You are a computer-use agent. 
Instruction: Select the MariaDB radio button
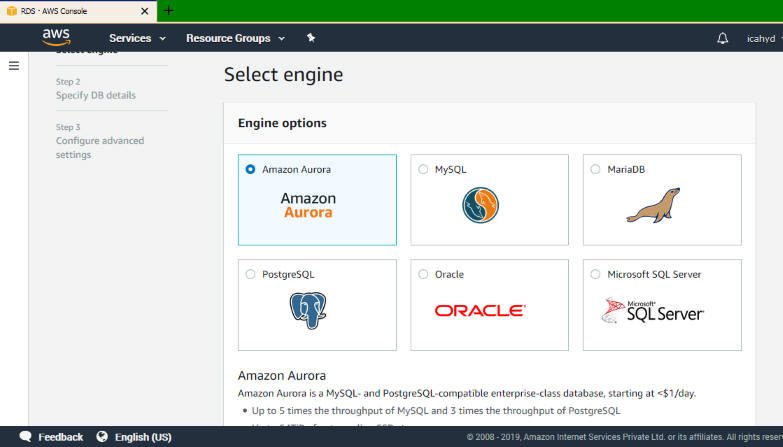pos(595,169)
